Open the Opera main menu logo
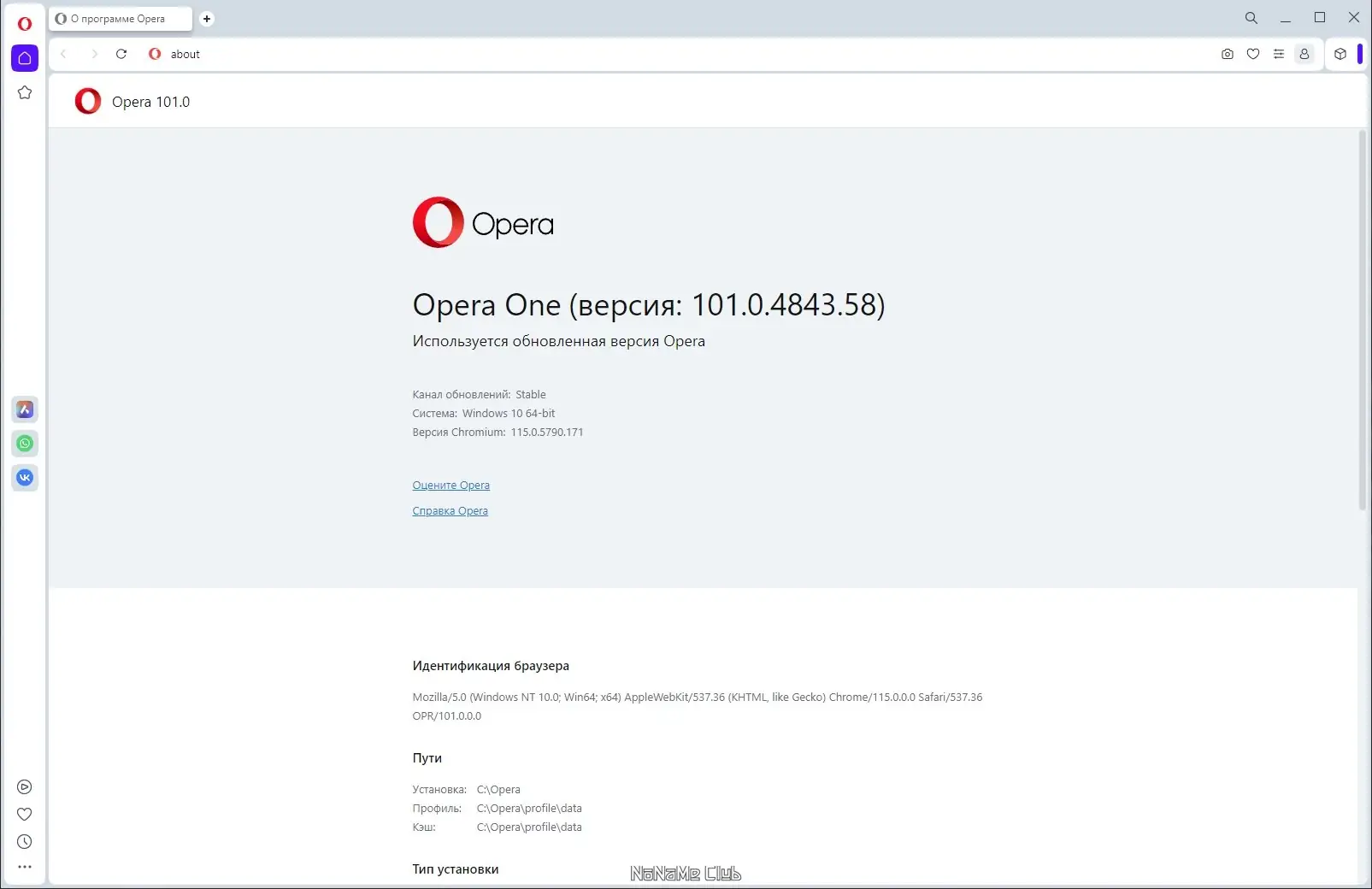Viewport: 1372px width, 889px height. coord(25,23)
